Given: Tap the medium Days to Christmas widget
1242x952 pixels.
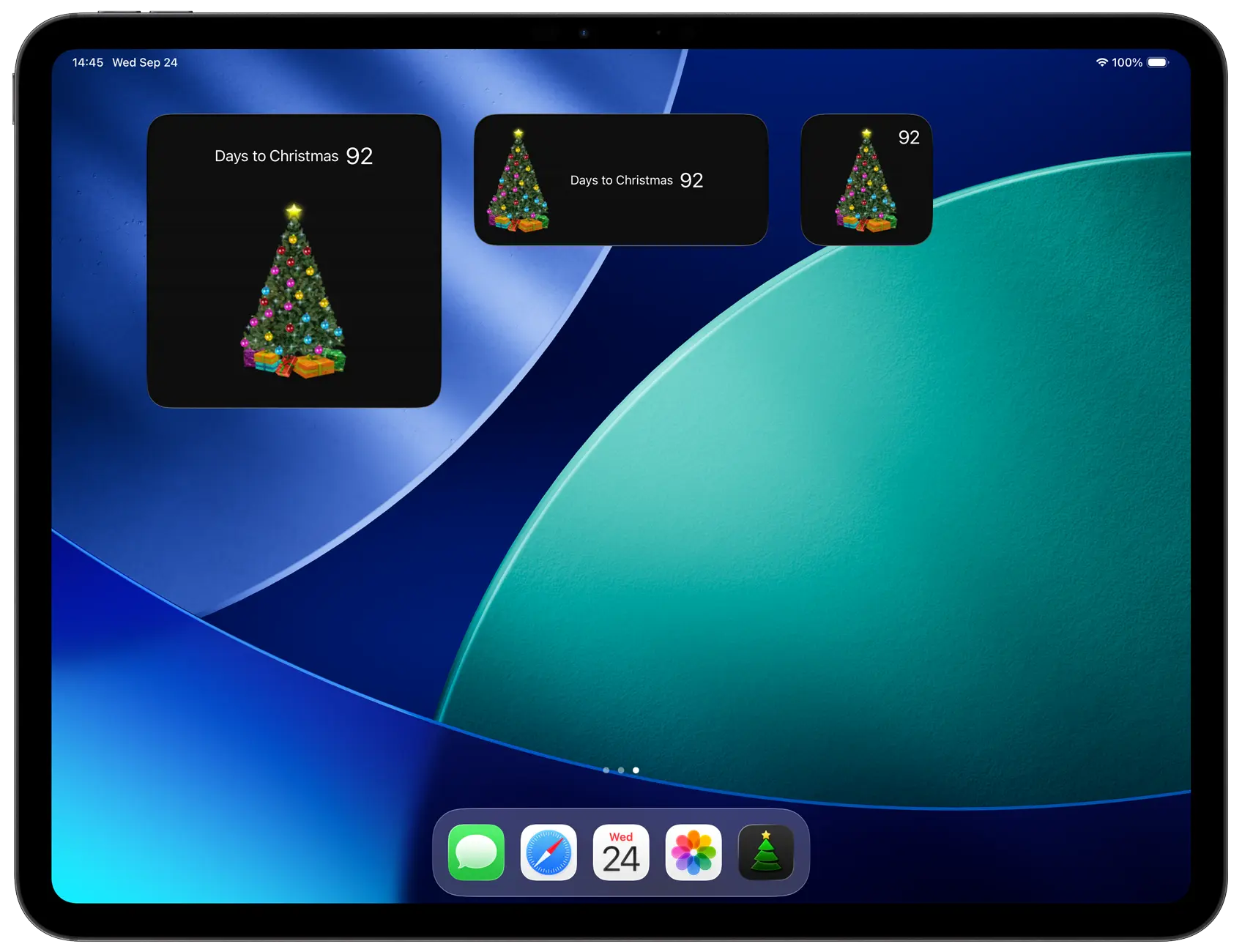Looking at the screenshot, I should tap(621, 179).
